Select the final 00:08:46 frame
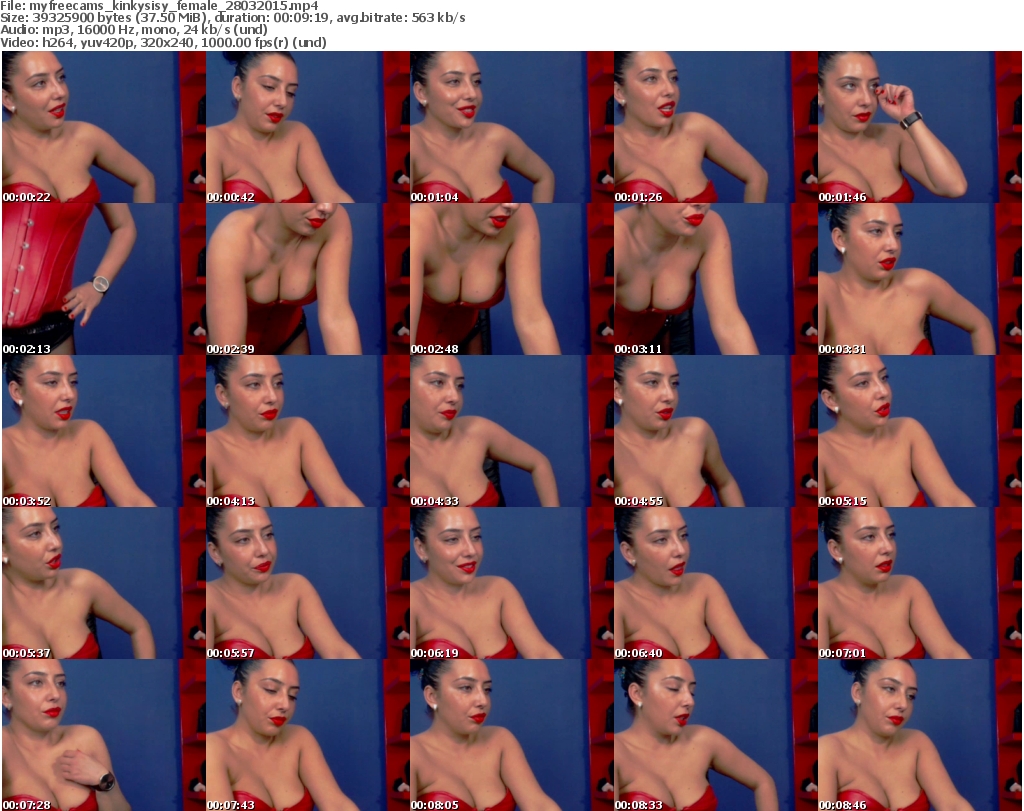1024x811 pixels. pos(920,735)
